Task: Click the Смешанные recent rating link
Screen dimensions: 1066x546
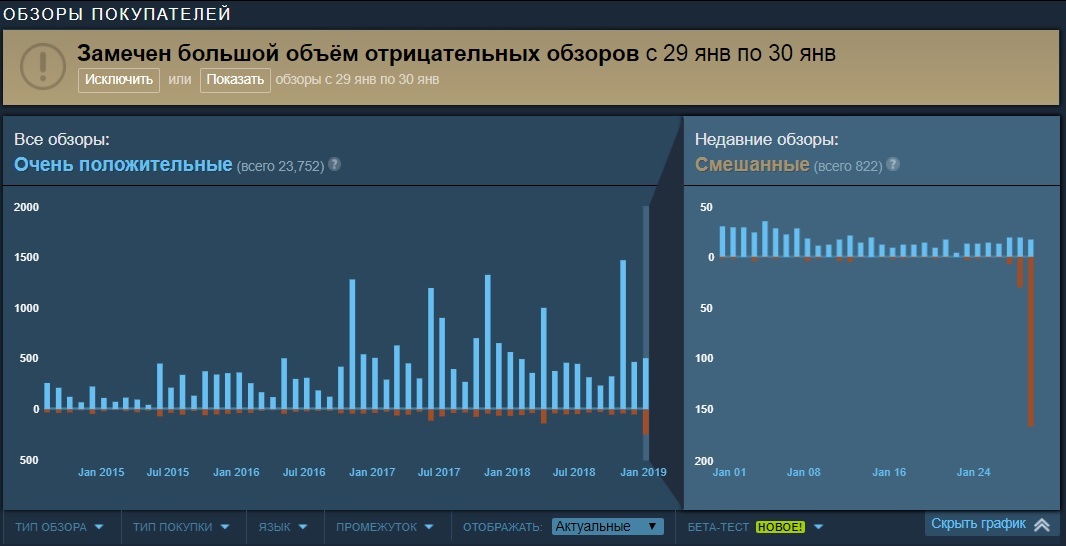Action: [x=752, y=164]
